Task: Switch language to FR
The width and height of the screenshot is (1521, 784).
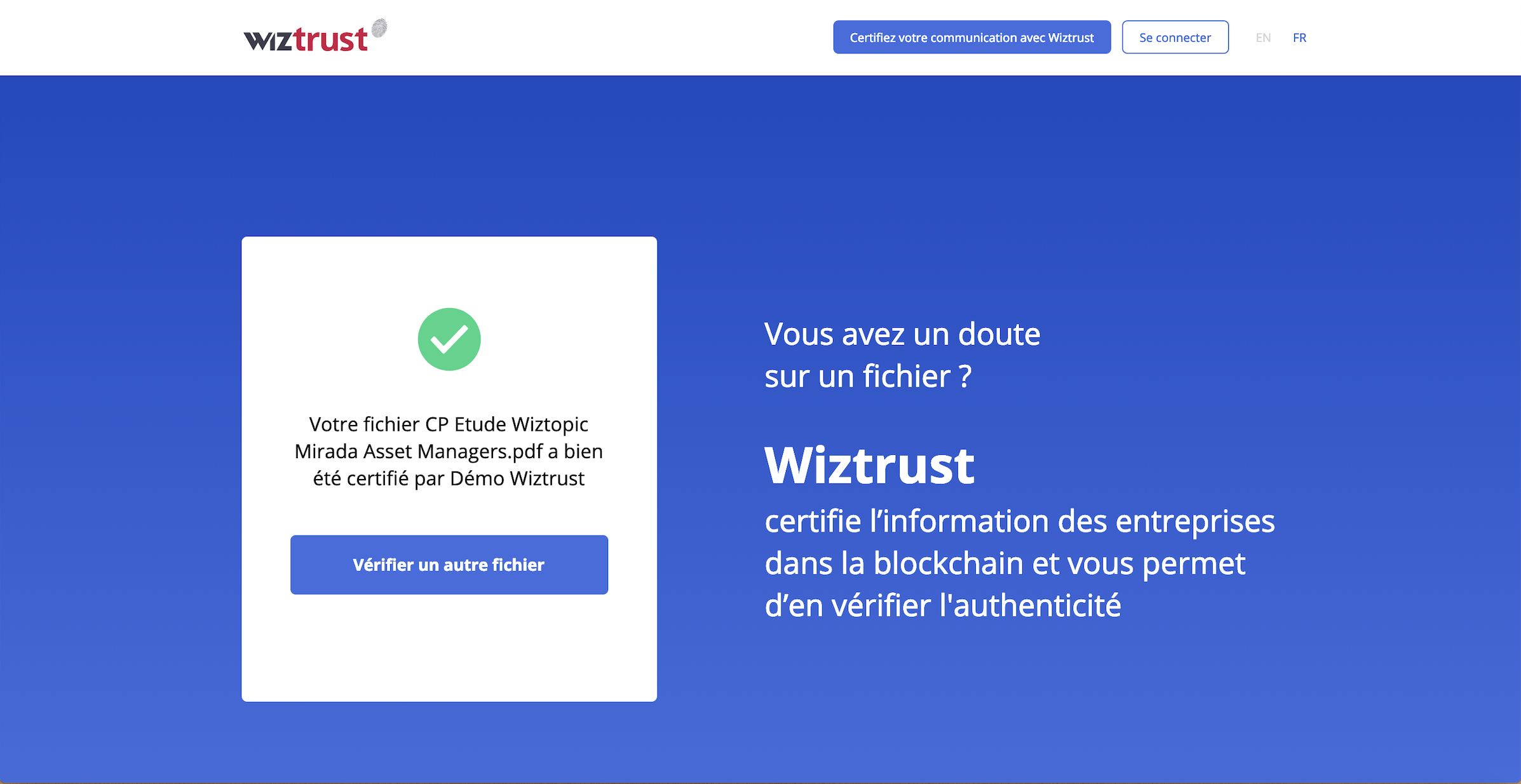Action: pyautogui.click(x=1299, y=37)
